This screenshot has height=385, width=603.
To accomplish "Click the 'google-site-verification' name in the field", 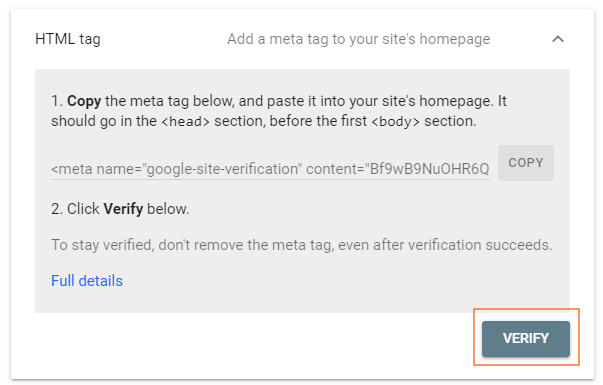I will tap(222, 169).
